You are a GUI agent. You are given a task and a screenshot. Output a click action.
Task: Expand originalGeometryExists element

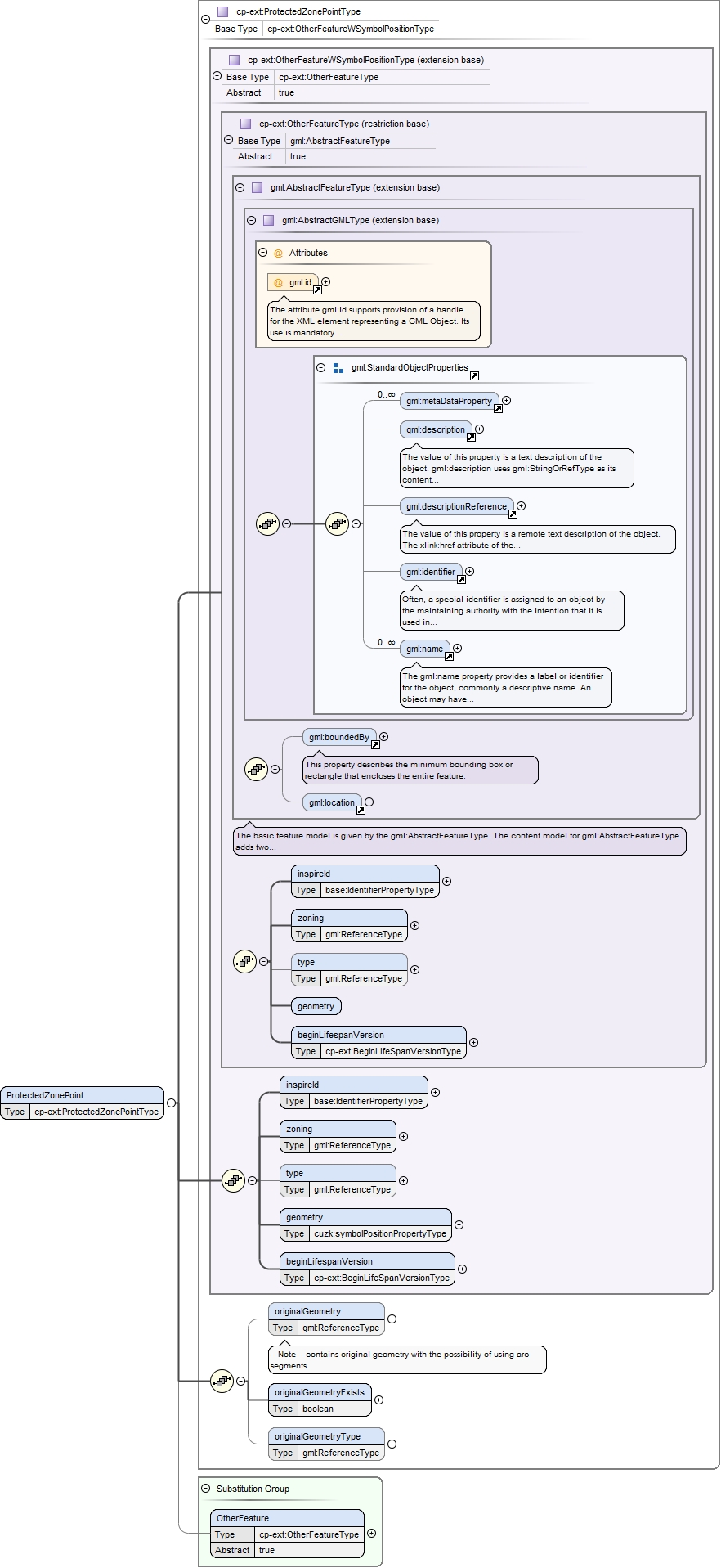378,1400
